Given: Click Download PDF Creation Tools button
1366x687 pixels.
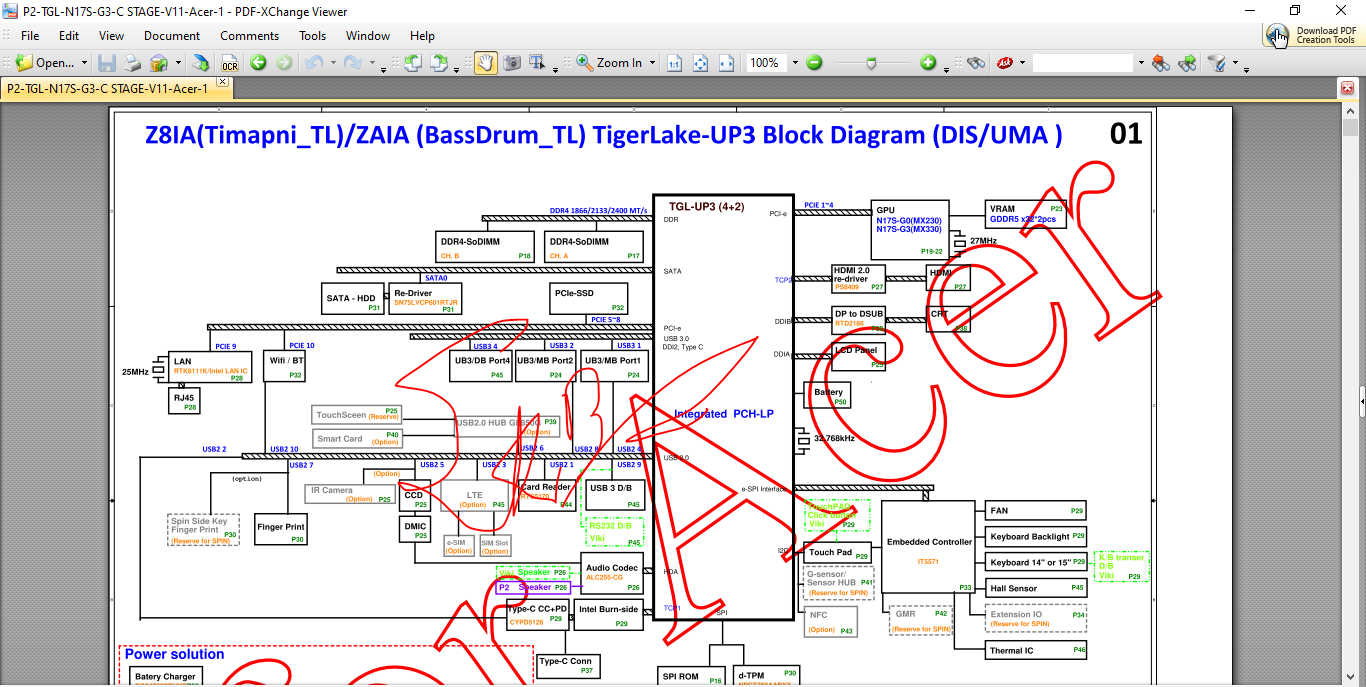Looking at the screenshot, I should pyautogui.click(x=1312, y=35).
